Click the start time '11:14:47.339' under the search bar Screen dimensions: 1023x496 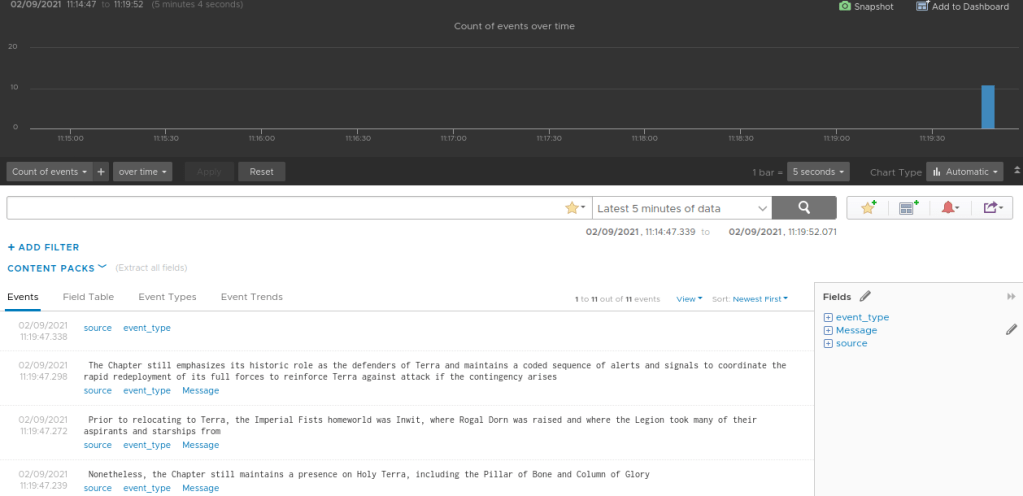(x=670, y=232)
